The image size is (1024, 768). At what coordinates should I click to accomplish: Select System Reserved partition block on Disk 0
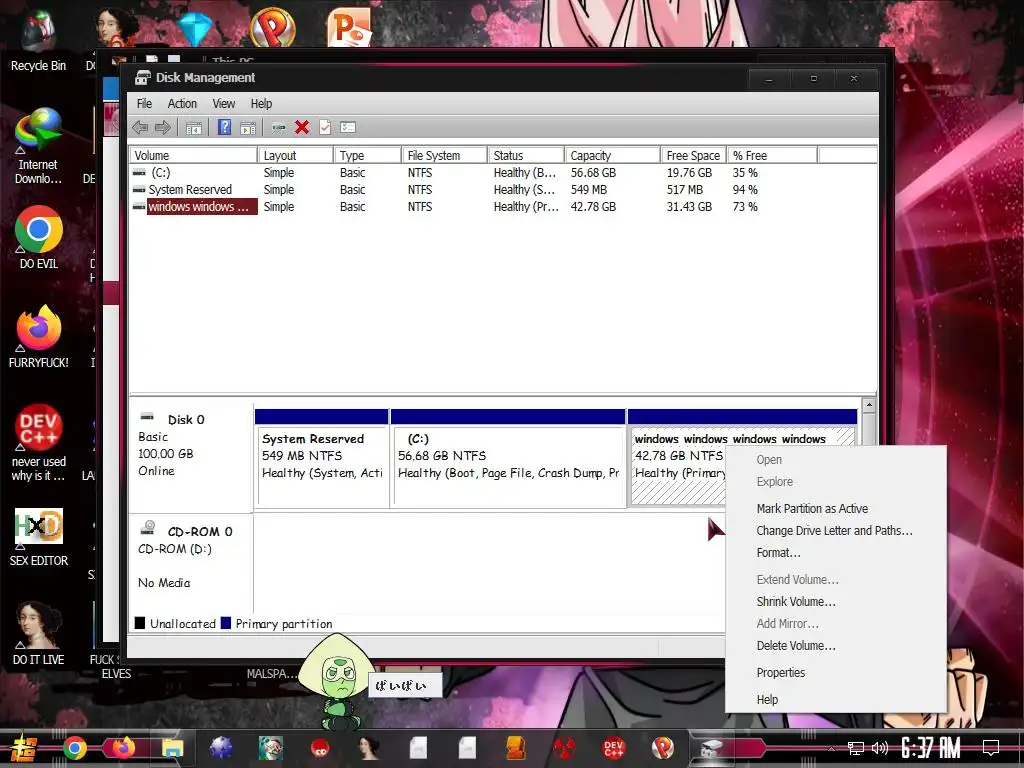click(x=323, y=458)
